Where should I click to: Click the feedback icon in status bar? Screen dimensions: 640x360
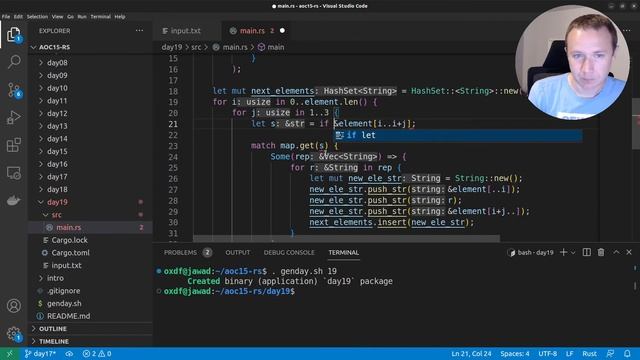click(610, 353)
